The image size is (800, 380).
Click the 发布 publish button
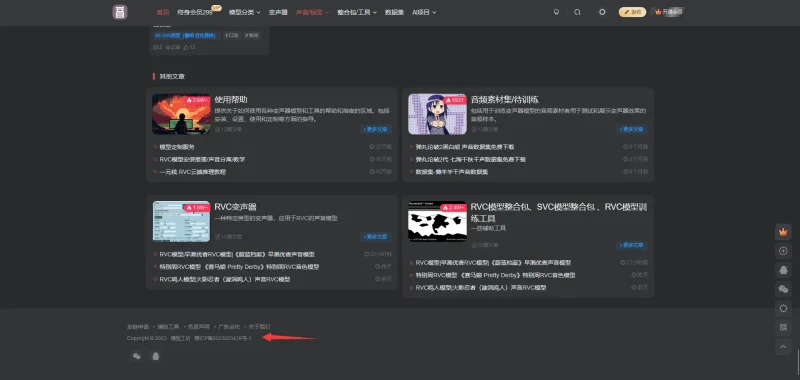(x=633, y=12)
